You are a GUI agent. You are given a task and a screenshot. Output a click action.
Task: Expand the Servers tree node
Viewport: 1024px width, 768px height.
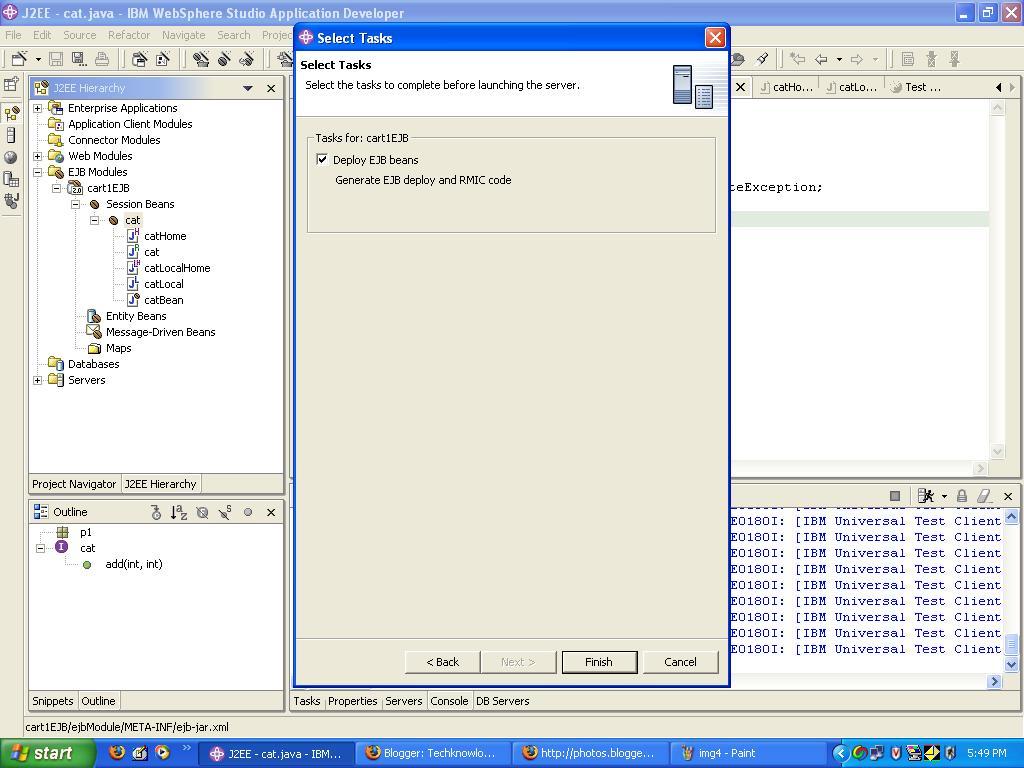[38, 380]
